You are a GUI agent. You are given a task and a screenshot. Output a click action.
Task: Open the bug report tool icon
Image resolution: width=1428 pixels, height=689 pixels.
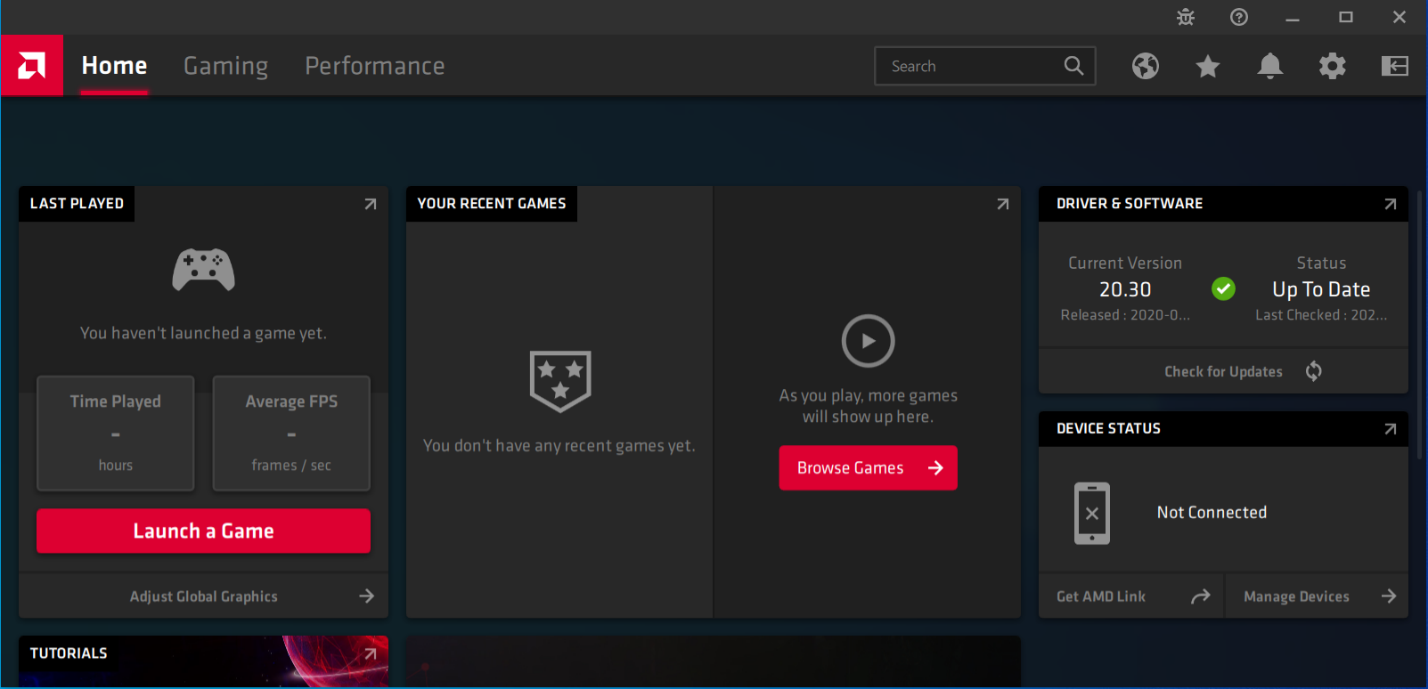coord(1186,17)
